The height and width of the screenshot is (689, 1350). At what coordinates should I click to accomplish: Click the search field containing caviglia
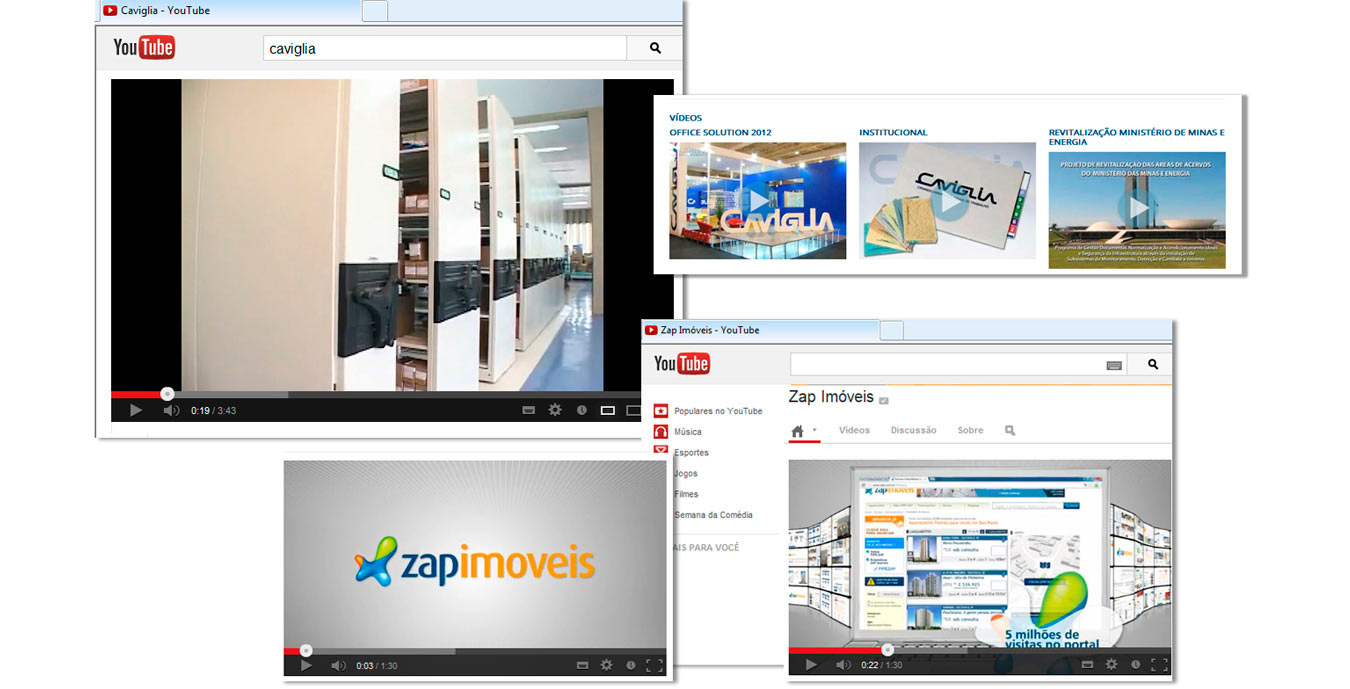[444, 48]
